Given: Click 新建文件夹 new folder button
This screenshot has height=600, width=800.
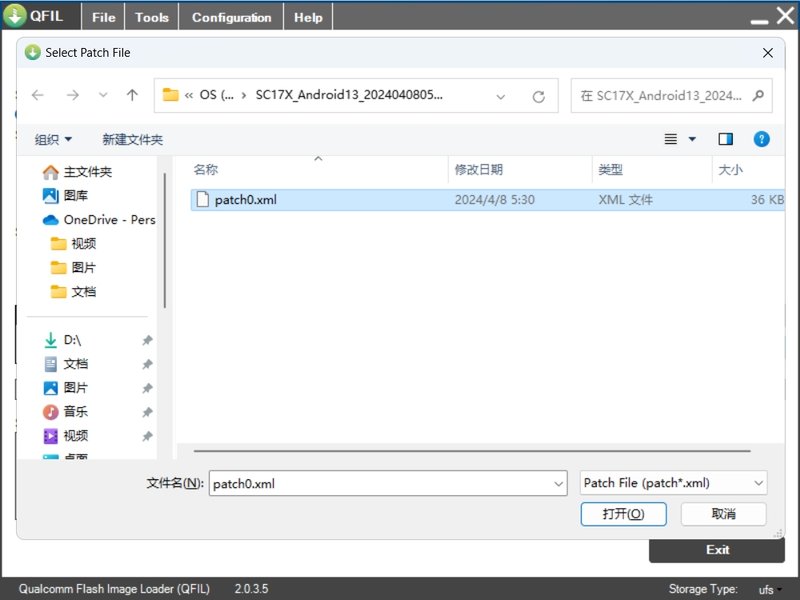Looking at the screenshot, I should (x=133, y=139).
